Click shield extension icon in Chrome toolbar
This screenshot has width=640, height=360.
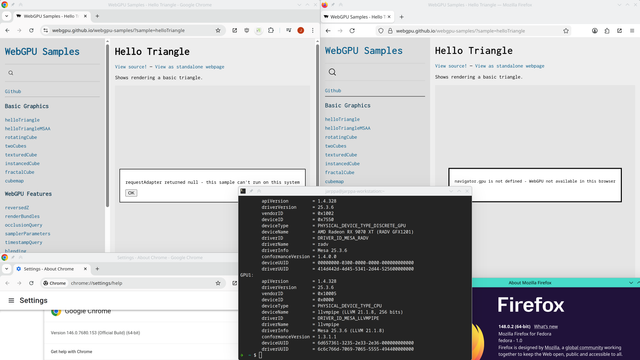(x=247, y=30)
